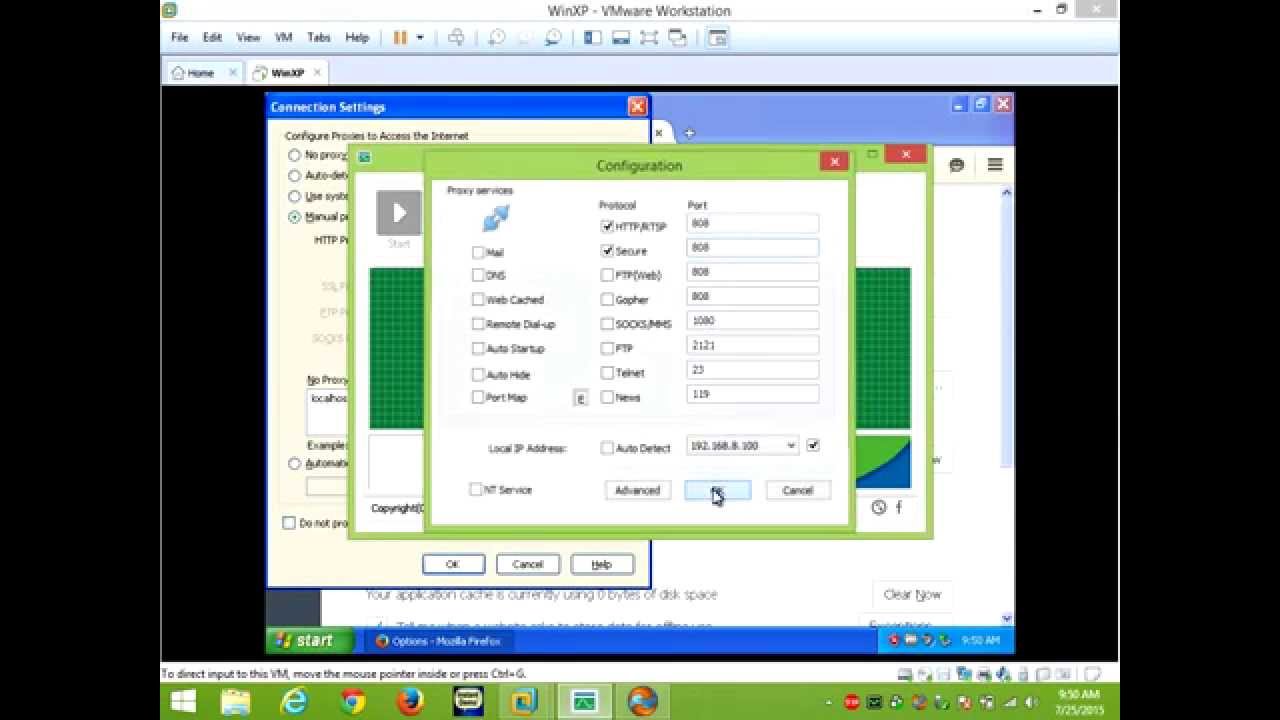Image resolution: width=1280 pixels, height=720 pixels.
Task: Click the Advanced button in Configuration
Action: [x=637, y=490]
